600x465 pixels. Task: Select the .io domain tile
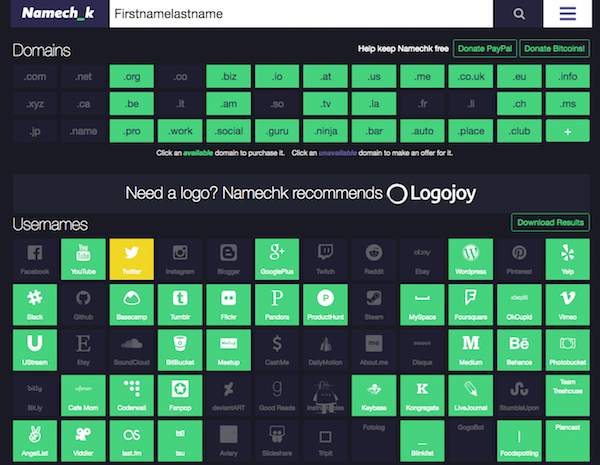tap(277, 77)
